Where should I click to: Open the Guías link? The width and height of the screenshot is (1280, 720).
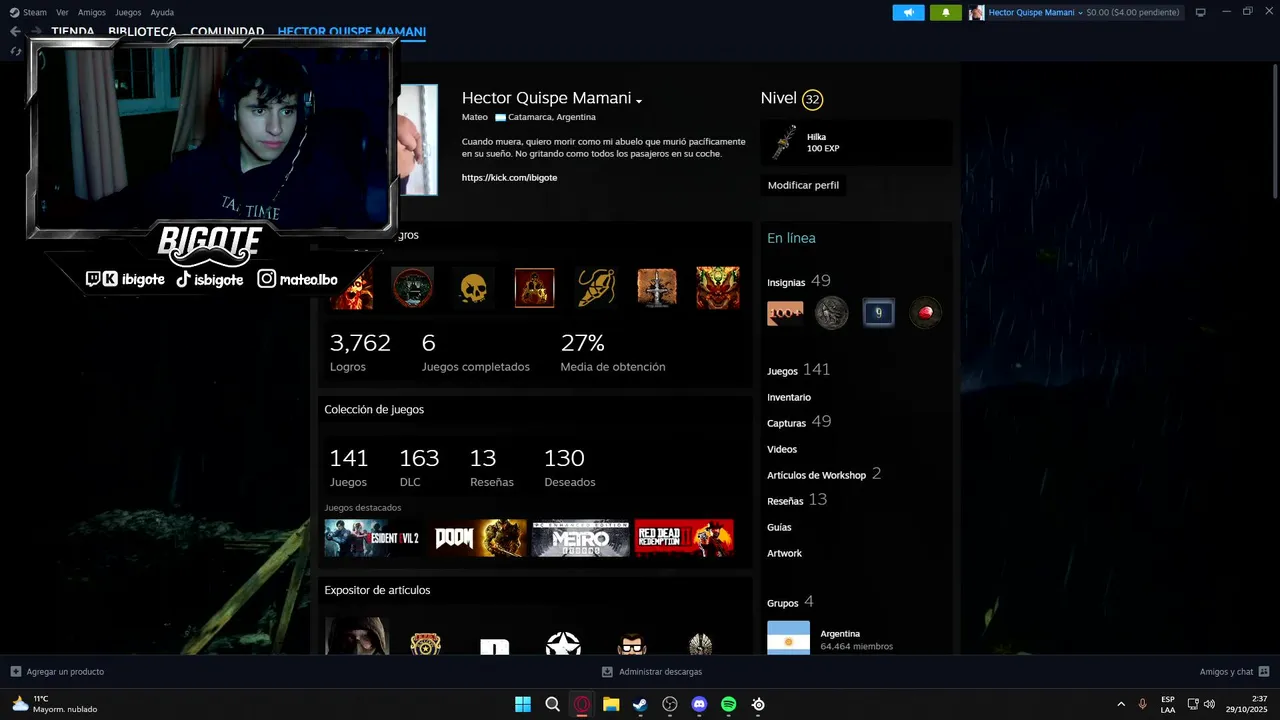779,527
